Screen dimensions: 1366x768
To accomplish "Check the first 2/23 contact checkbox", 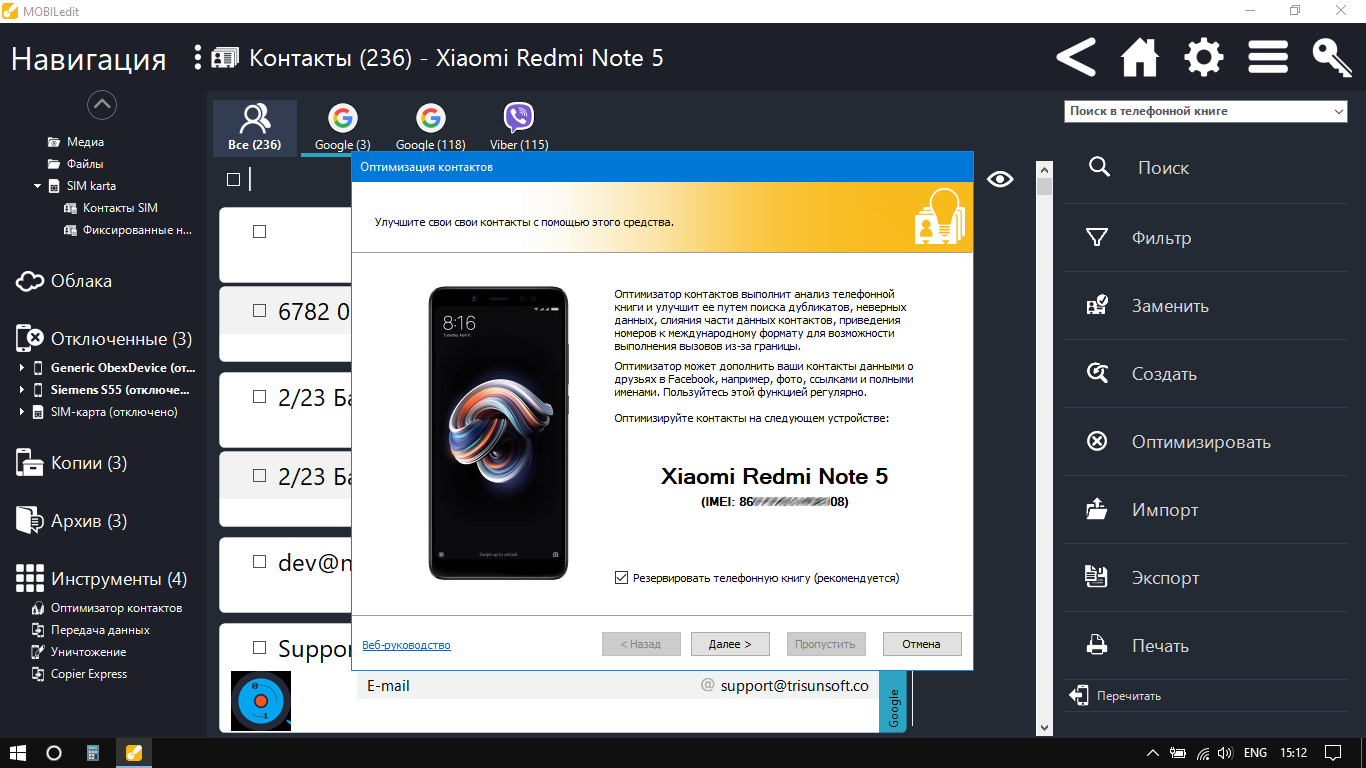I will [x=259, y=396].
